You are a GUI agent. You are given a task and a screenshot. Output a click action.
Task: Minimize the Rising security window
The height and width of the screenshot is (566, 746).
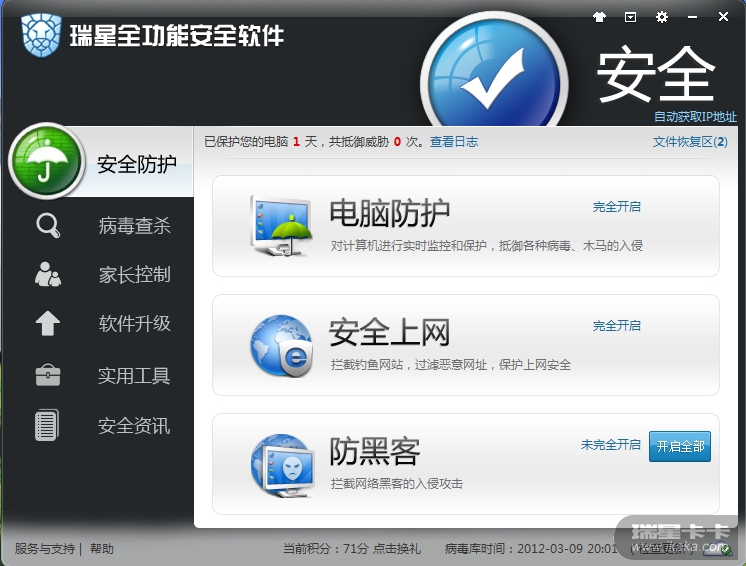pyautogui.click(x=692, y=18)
